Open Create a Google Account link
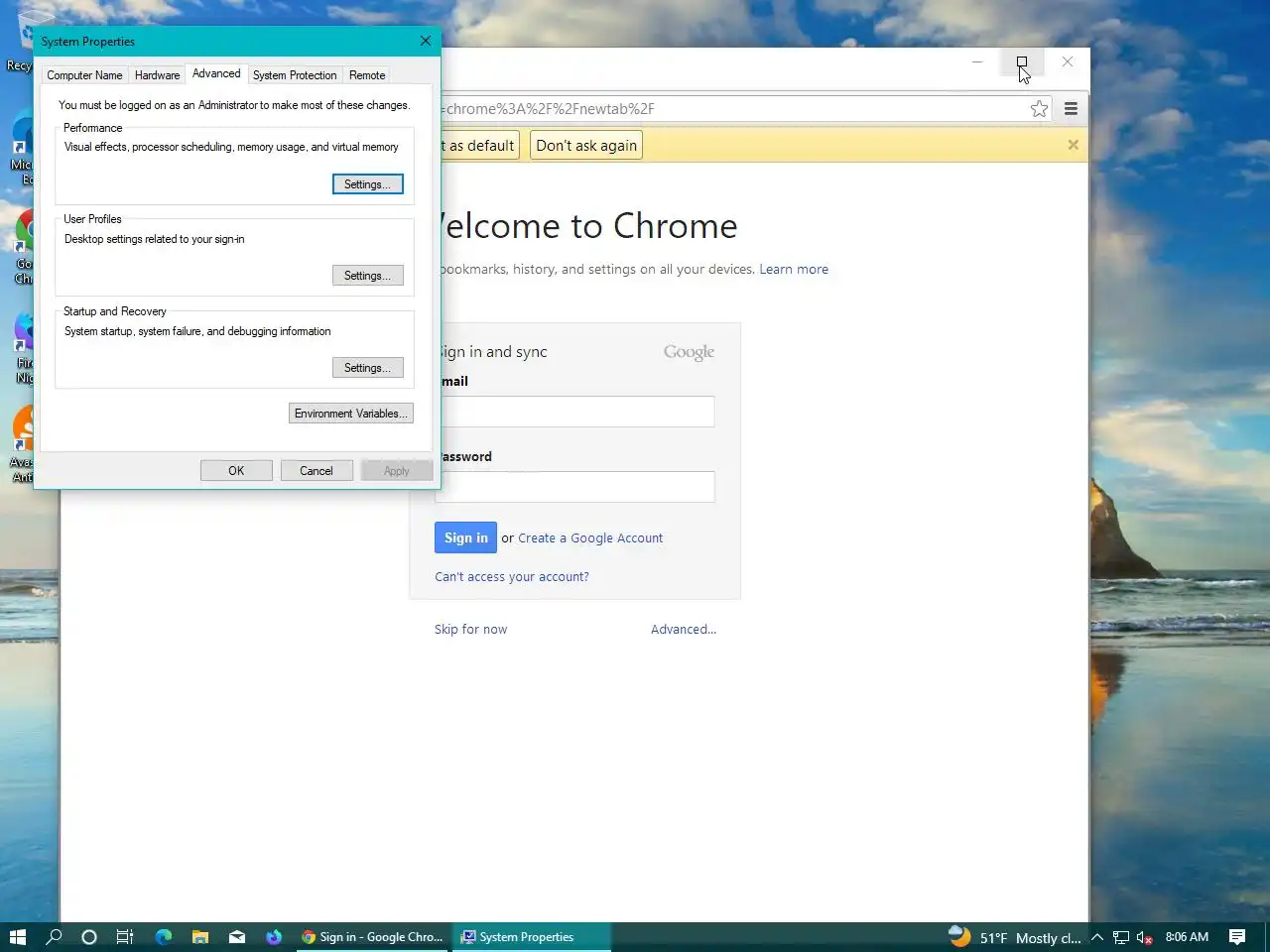The image size is (1270, 952). 590,537
